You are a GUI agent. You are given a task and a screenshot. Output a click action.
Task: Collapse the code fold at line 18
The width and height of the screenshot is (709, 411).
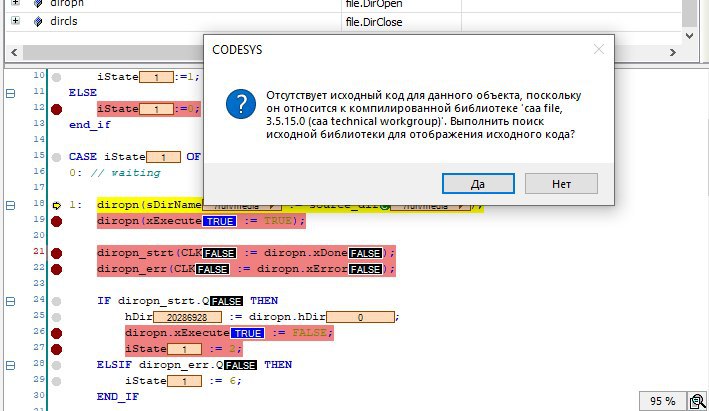tap(10, 205)
